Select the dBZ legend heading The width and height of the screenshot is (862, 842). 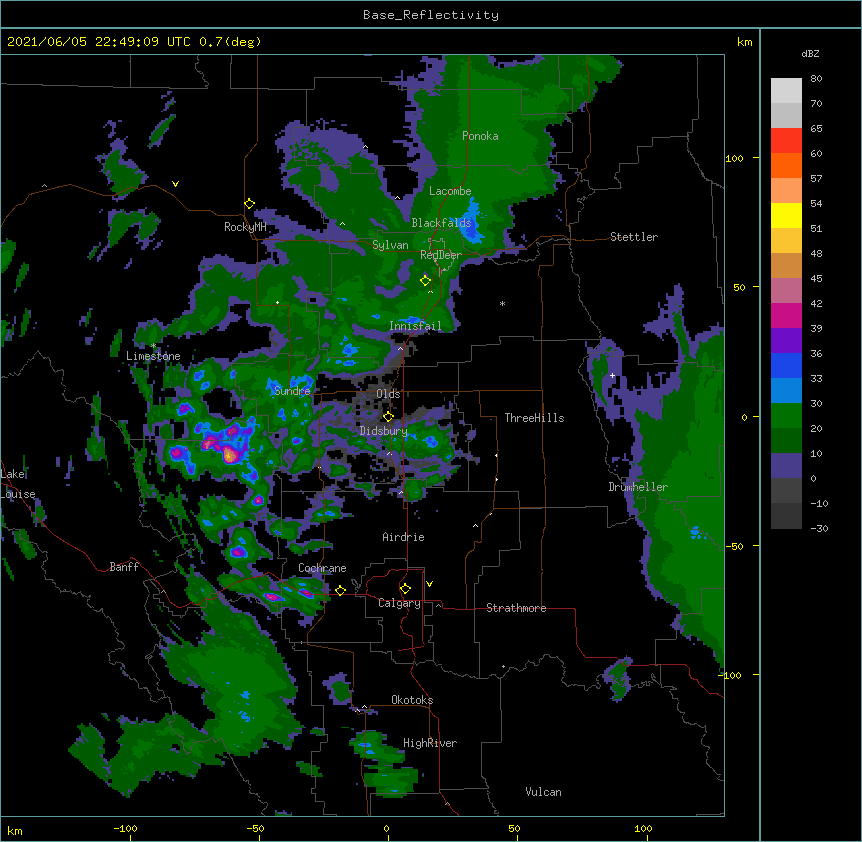(x=810, y=53)
